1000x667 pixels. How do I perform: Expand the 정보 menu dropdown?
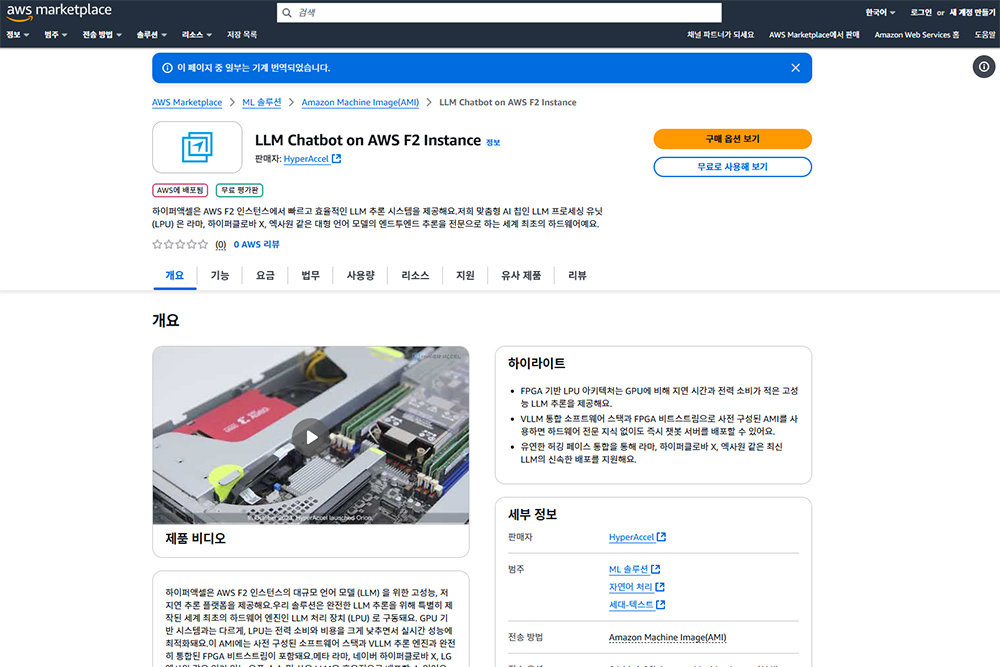(x=17, y=35)
